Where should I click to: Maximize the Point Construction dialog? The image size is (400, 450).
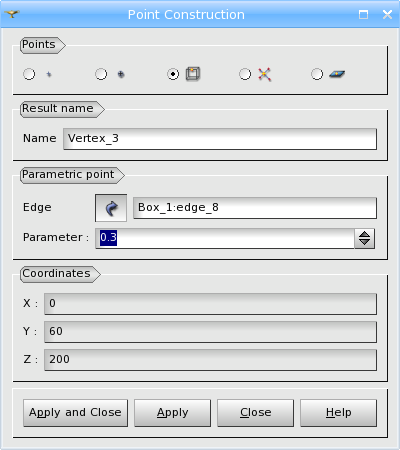[x=363, y=14]
